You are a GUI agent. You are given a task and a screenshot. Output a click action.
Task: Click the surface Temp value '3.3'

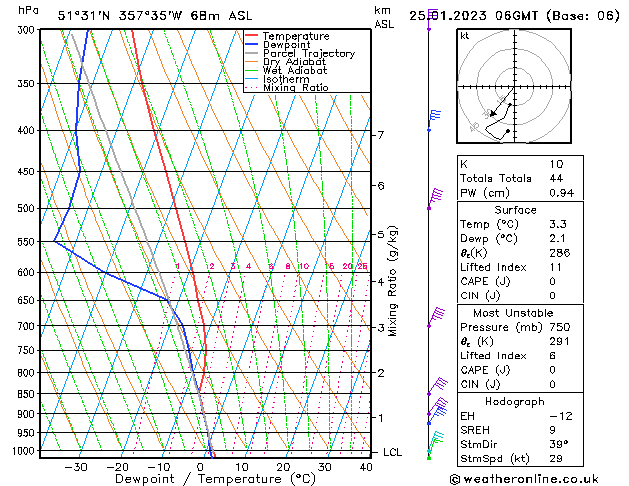558,224
